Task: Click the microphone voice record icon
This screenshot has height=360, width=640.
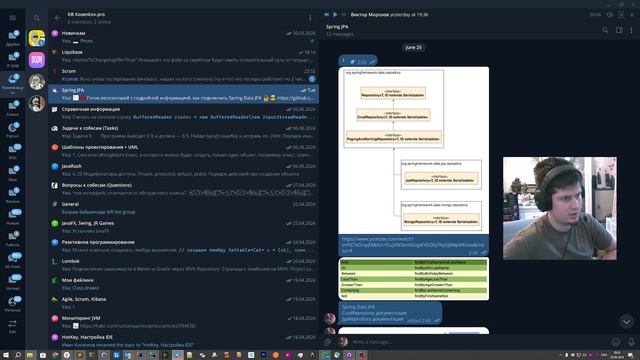Action: pyautogui.click(x=631, y=342)
